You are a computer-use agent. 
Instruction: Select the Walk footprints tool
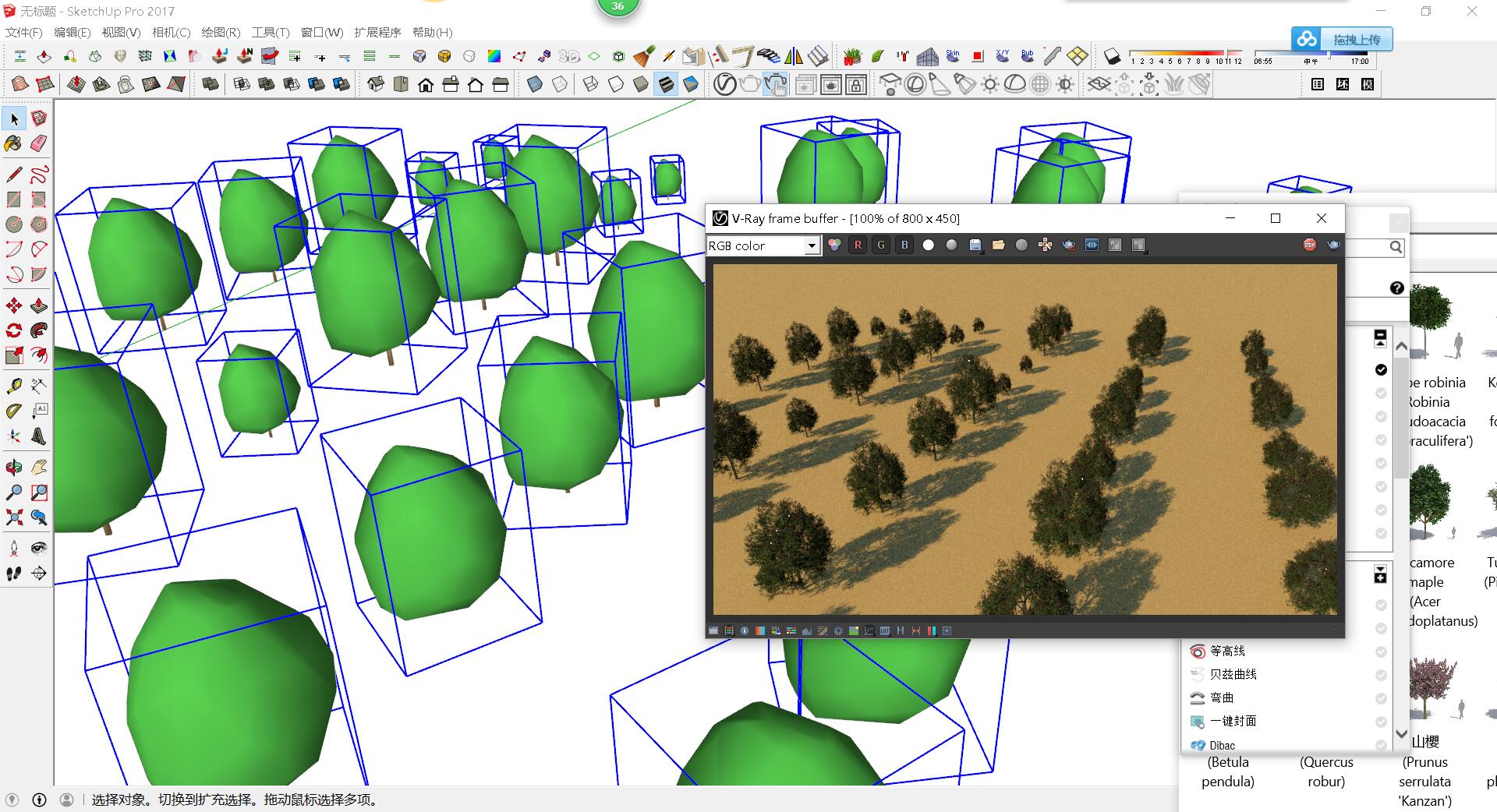point(13,574)
